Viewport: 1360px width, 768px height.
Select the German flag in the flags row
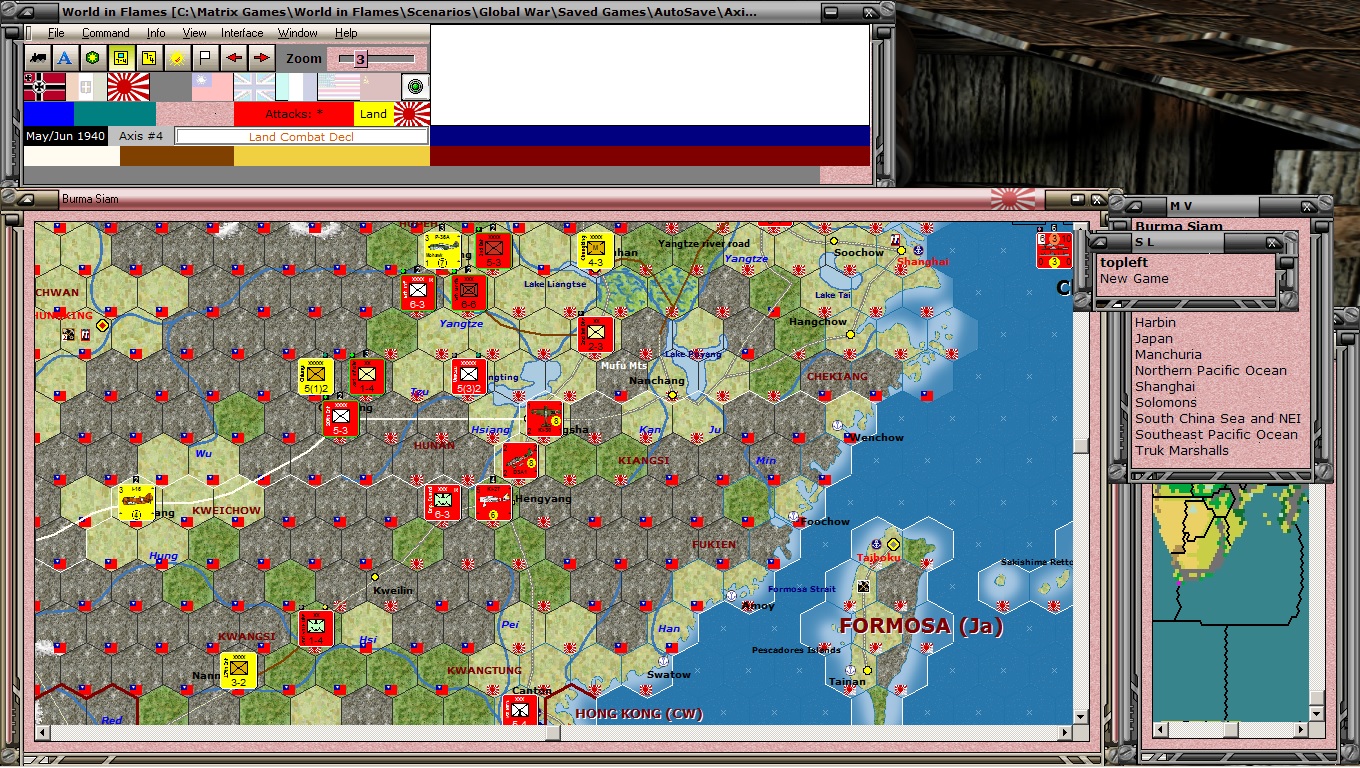point(45,87)
